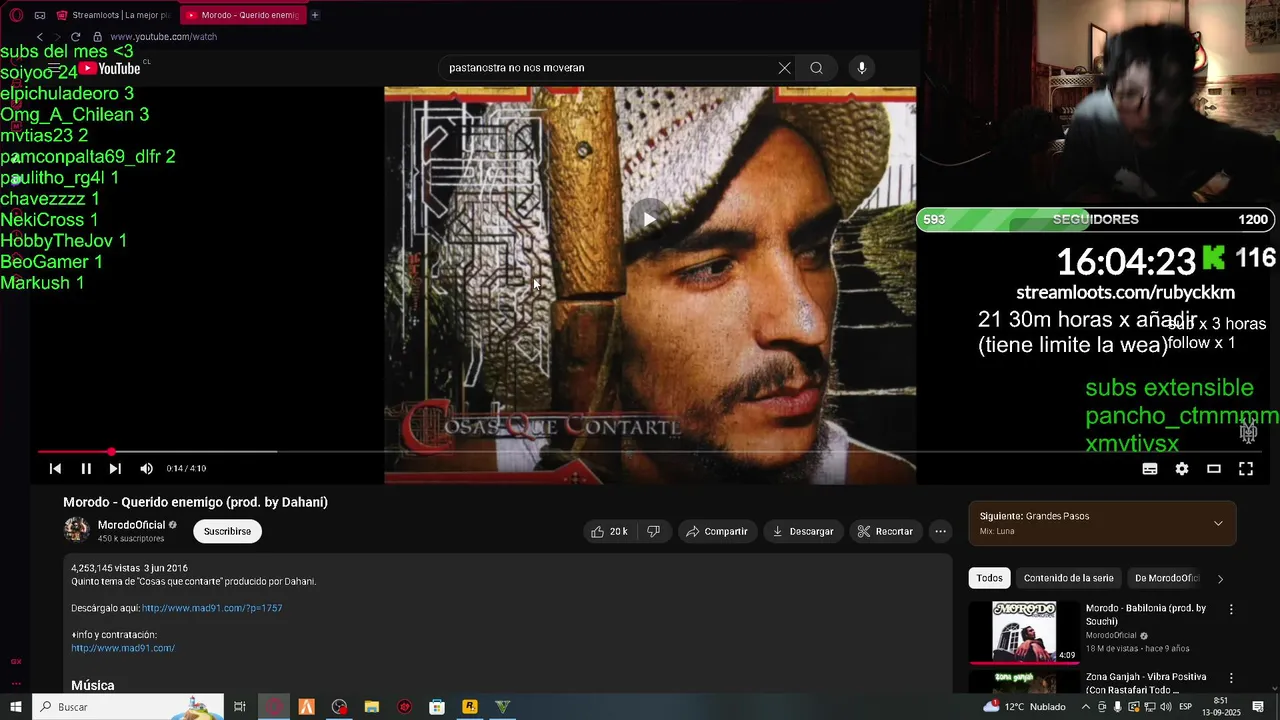Clip the video with Recortar
Viewport: 1280px width, 720px height.
(885, 531)
